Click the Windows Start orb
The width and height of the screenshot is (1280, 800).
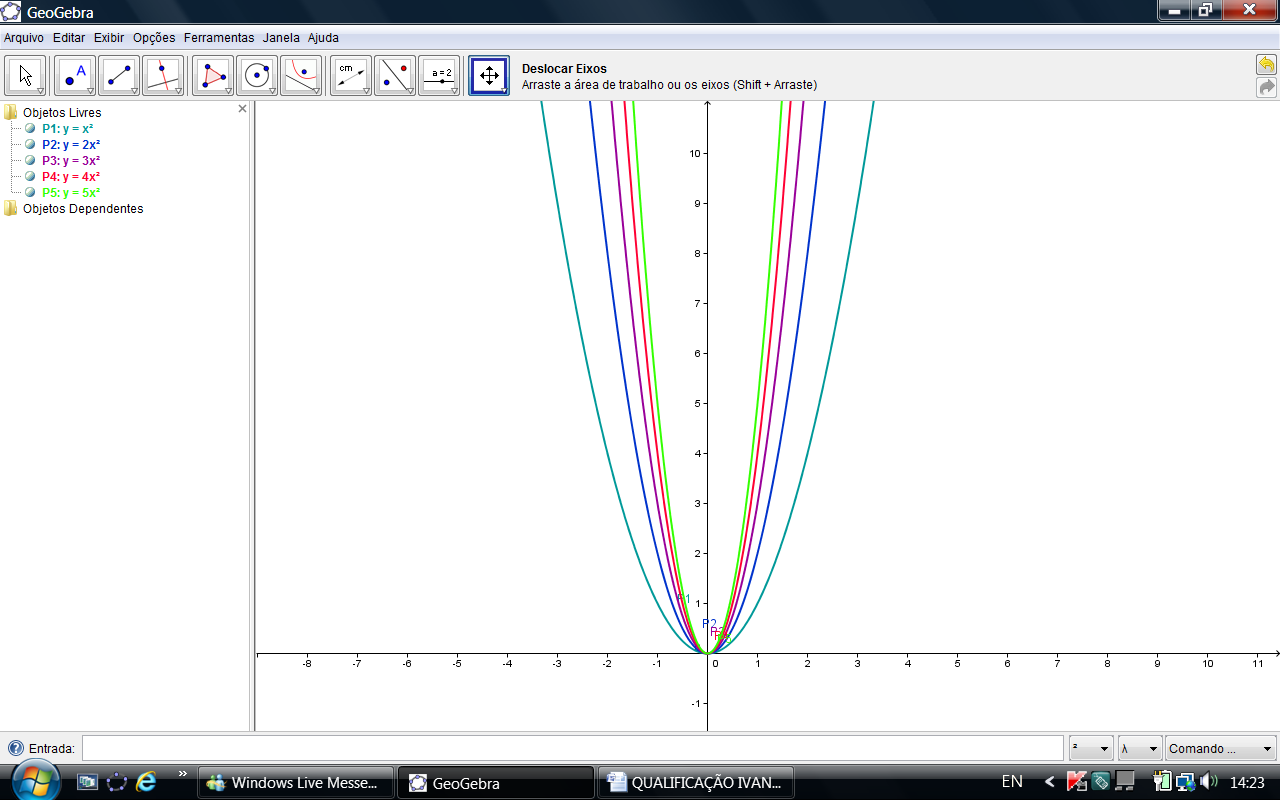pos(35,781)
